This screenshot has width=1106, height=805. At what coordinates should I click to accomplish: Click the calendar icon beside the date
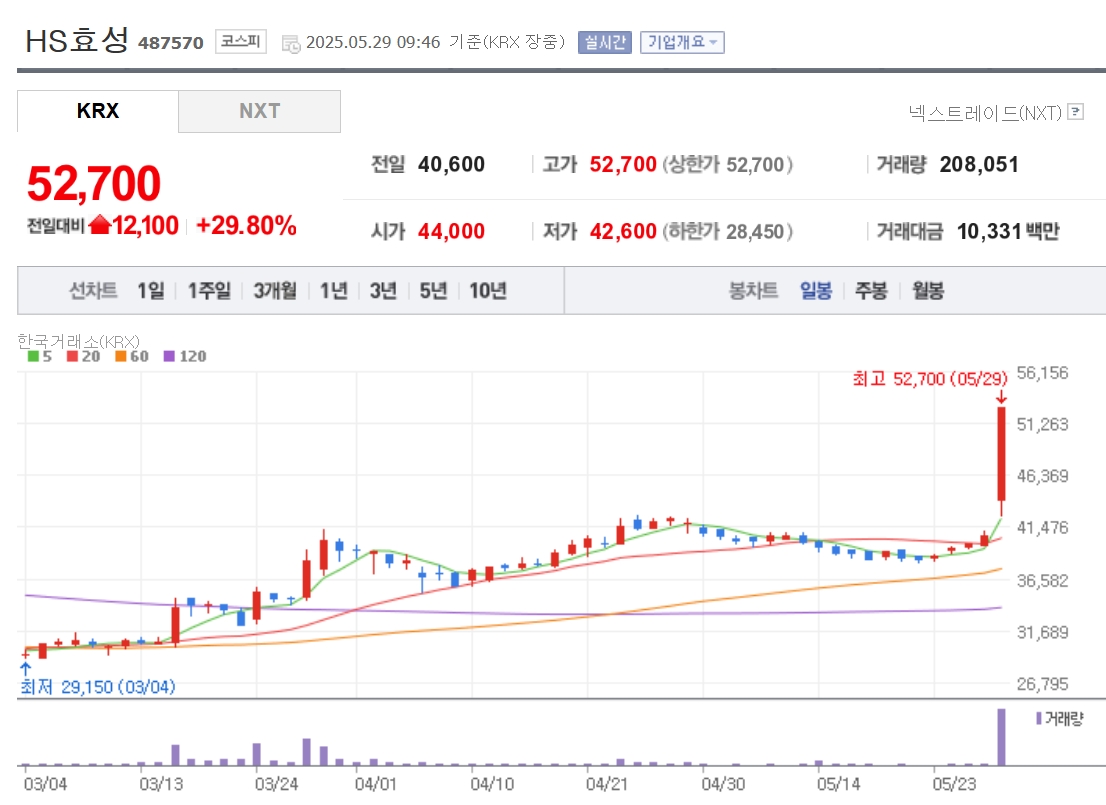(x=291, y=44)
